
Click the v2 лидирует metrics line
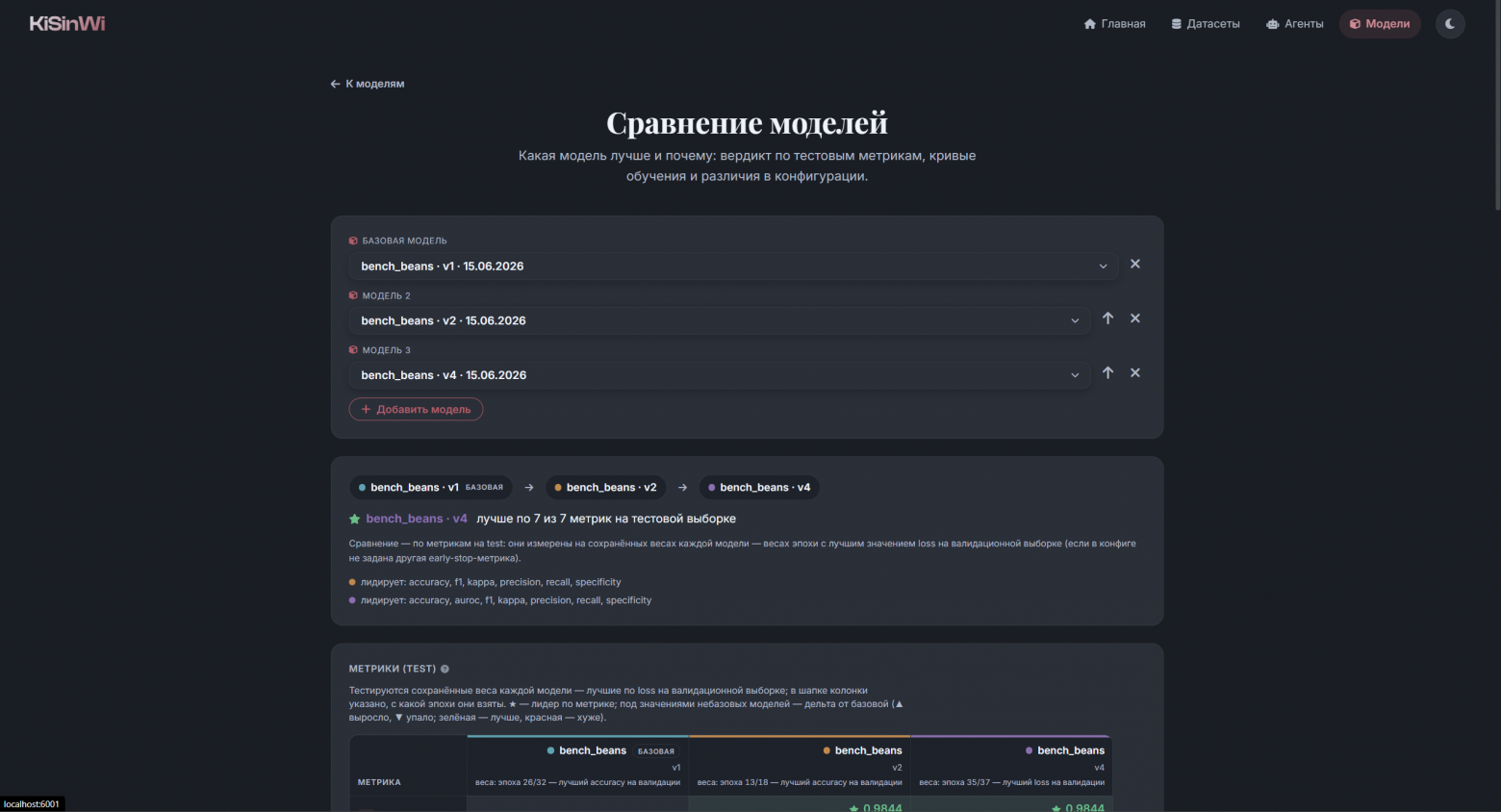(485, 582)
